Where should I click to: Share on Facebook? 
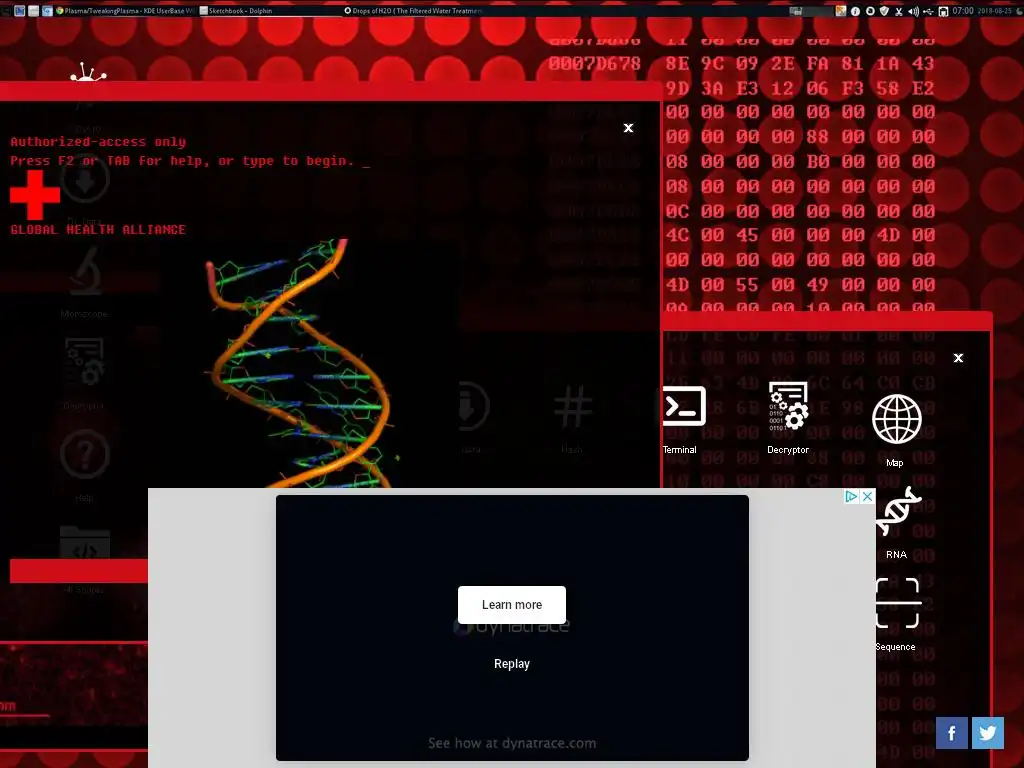coord(952,733)
